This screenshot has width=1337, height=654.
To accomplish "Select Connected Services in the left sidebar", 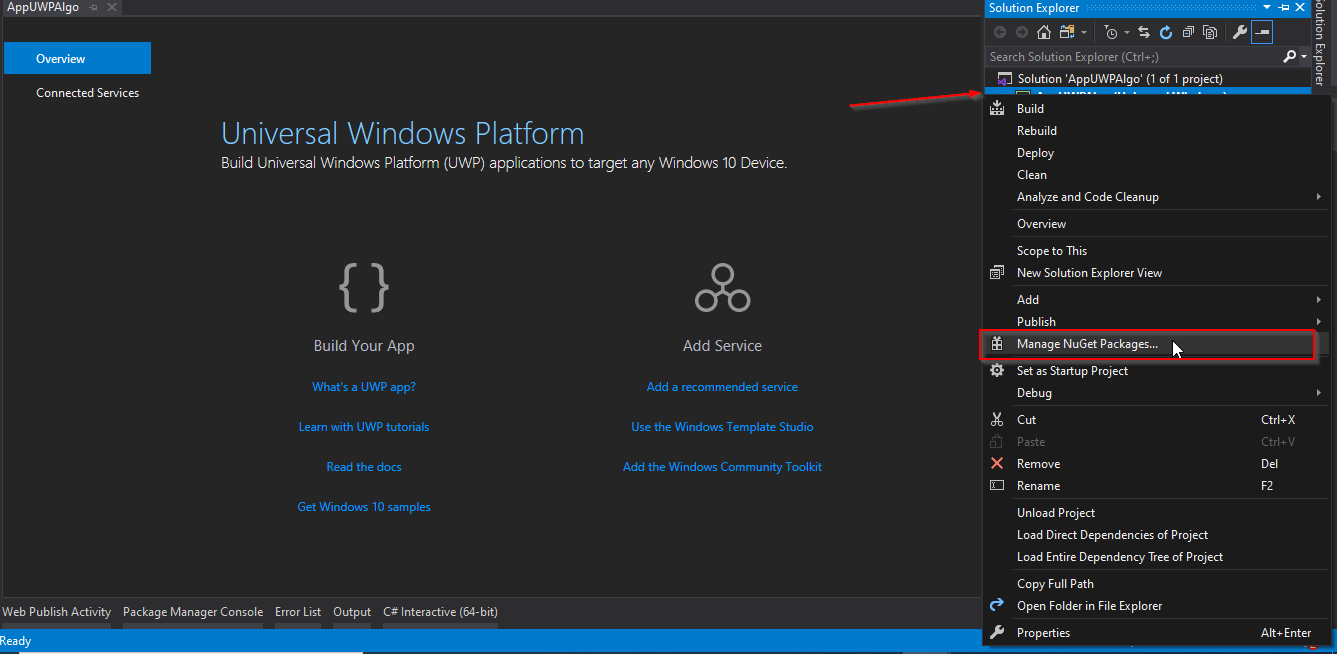I will [x=88, y=93].
